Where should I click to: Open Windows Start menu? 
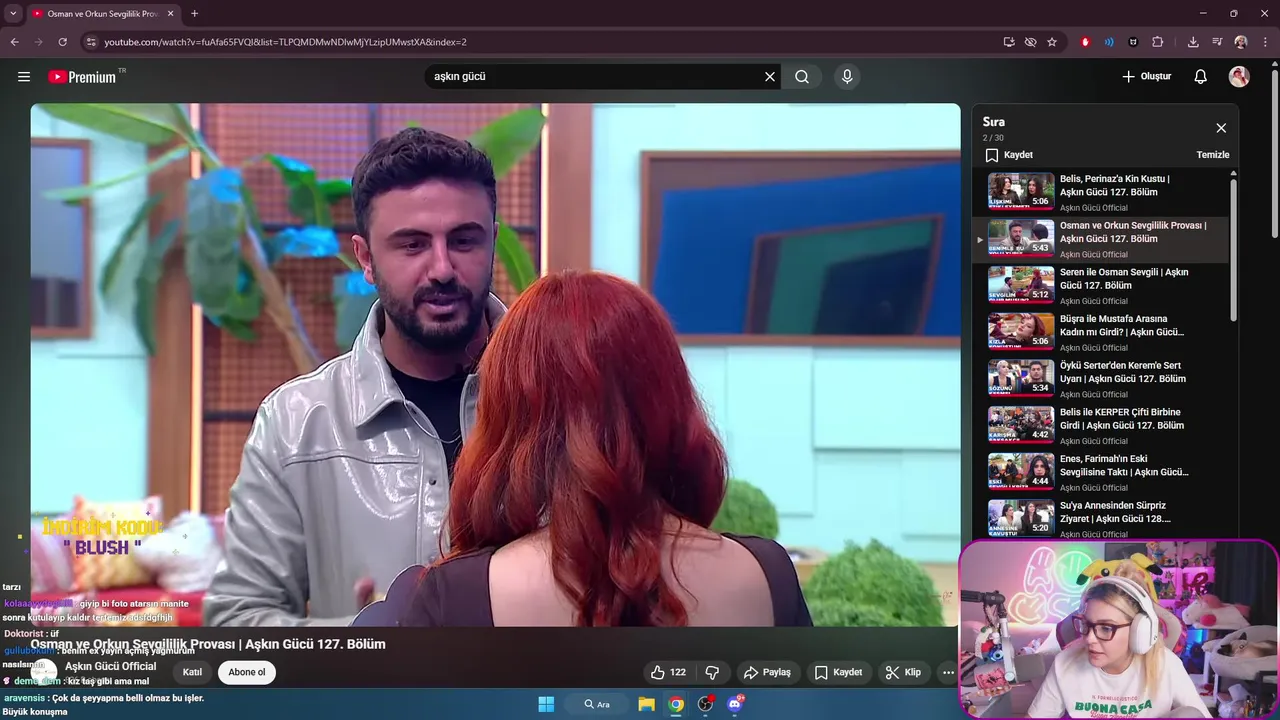pyautogui.click(x=546, y=704)
